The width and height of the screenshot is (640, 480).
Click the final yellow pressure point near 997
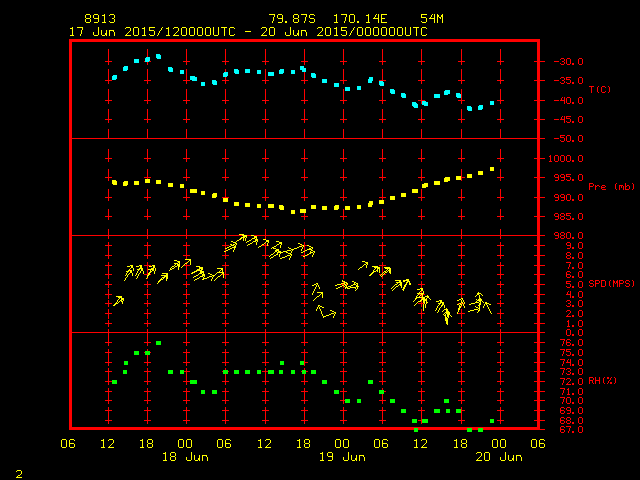point(492,169)
